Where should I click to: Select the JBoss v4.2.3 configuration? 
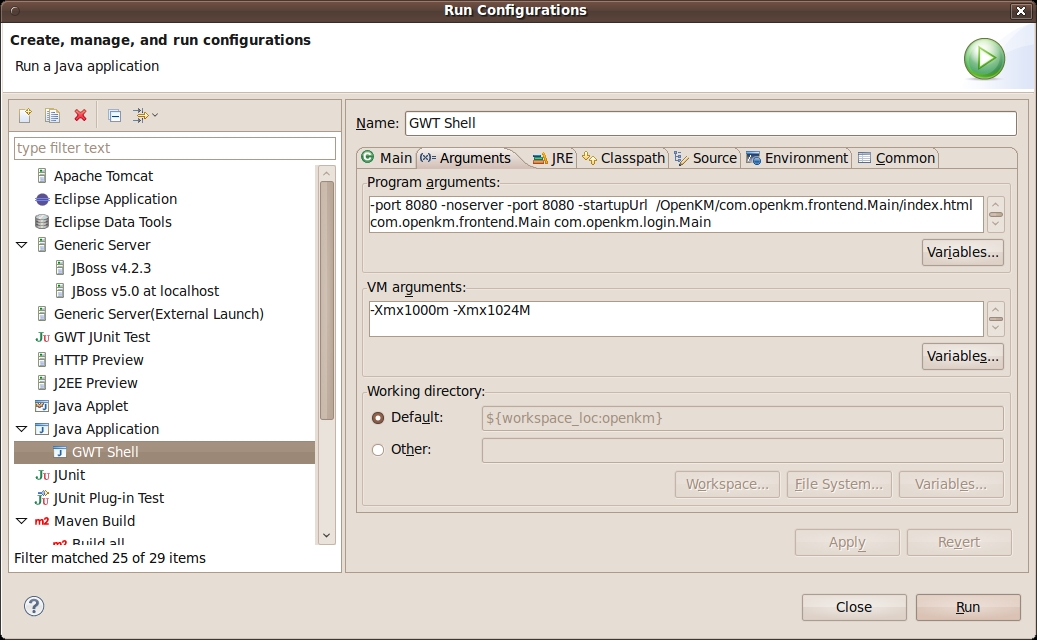(111, 268)
